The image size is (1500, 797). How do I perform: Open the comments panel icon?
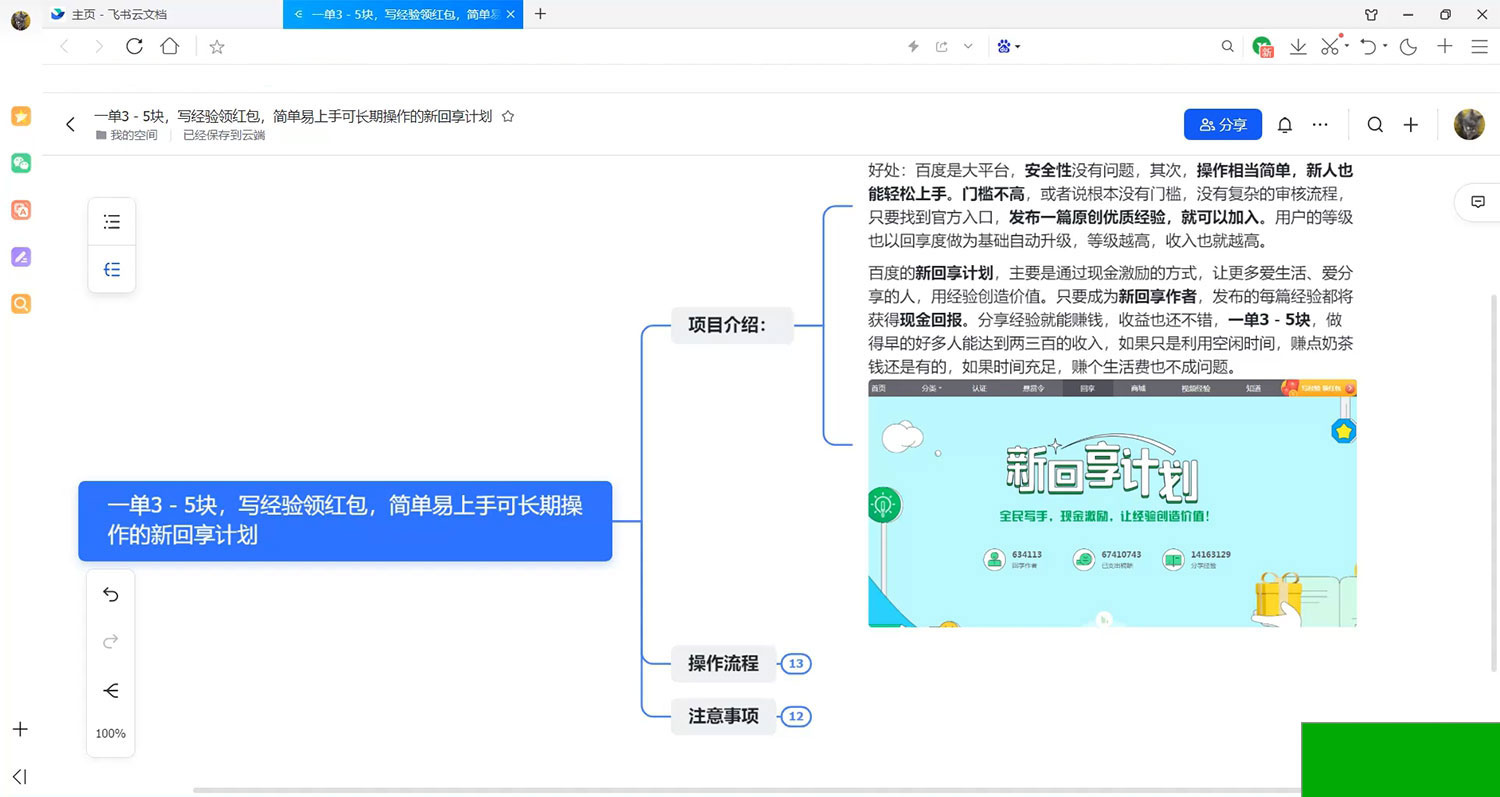coord(1478,202)
